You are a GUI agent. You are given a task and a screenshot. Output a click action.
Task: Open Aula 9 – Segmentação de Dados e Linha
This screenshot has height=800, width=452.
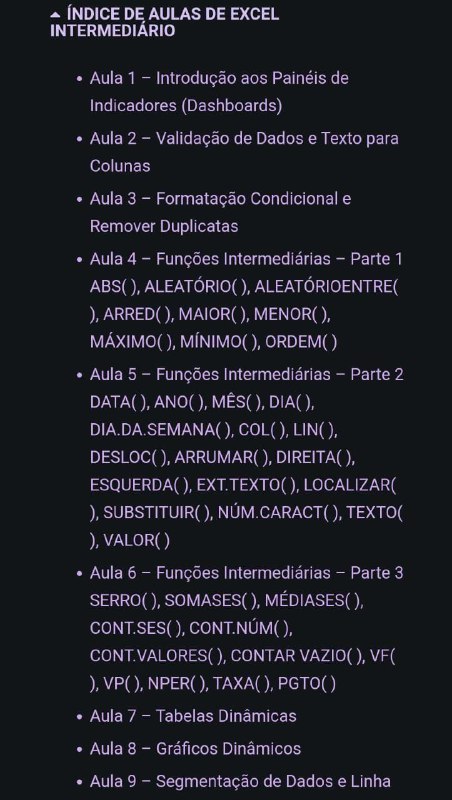point(240,781)
